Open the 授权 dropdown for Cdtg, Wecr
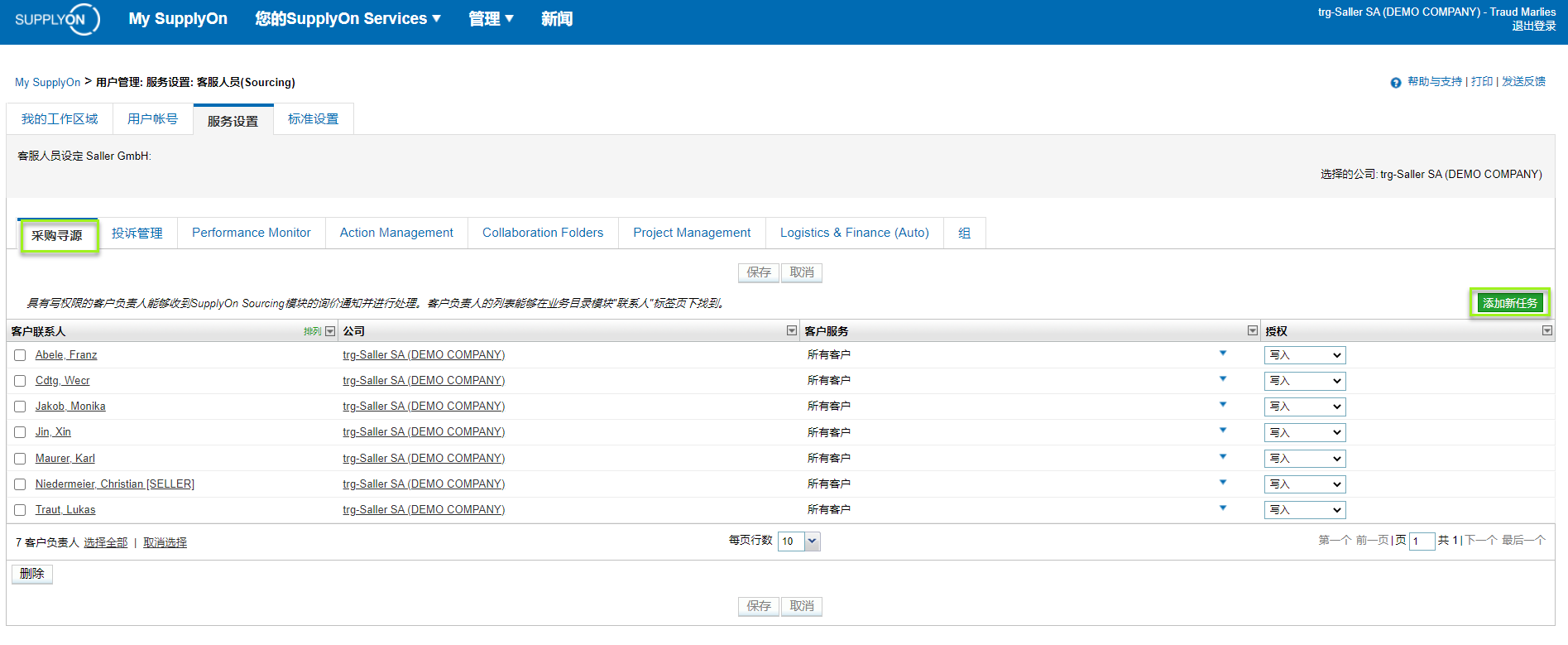The height and width of the screenshot is (645, 1568). click(x=1305, y=381)
